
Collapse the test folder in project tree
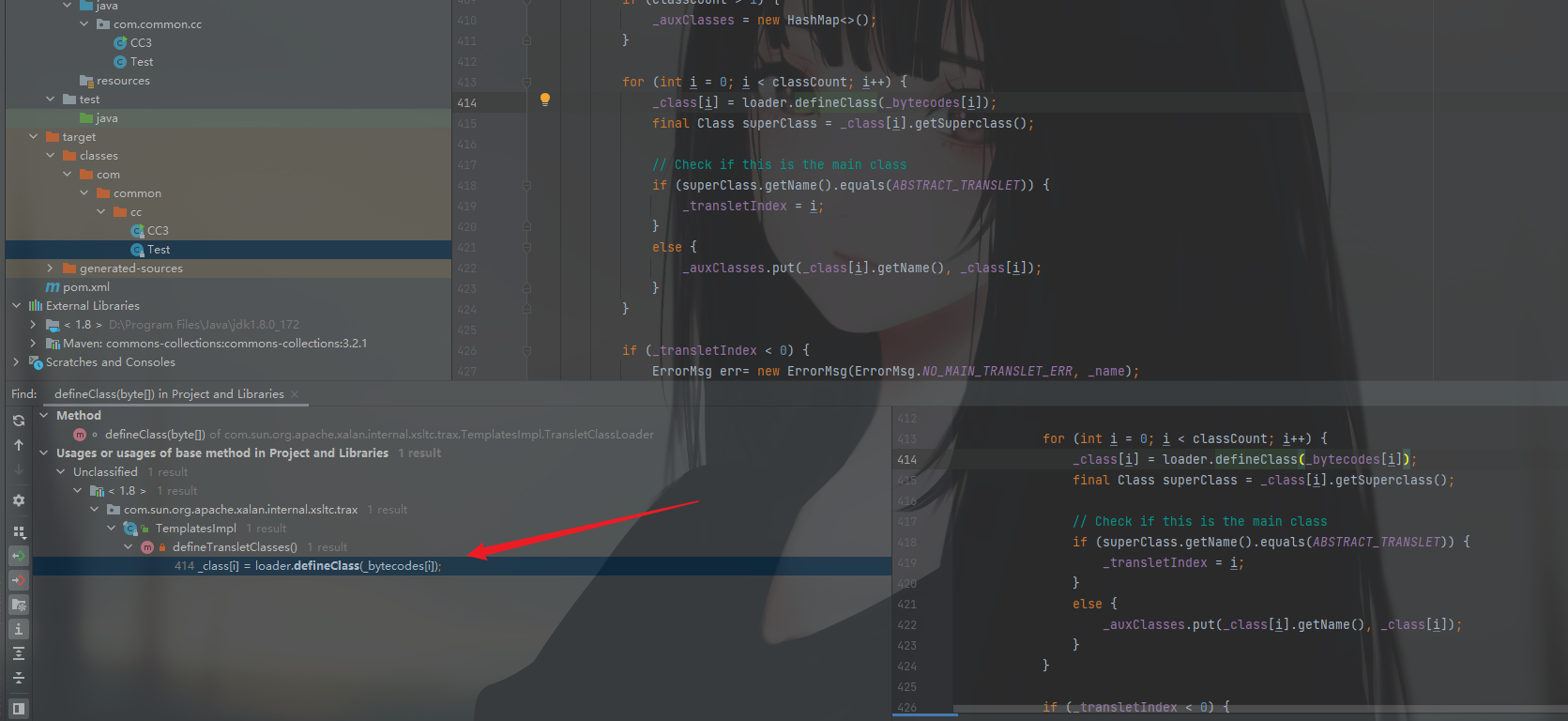pos(51,100)
